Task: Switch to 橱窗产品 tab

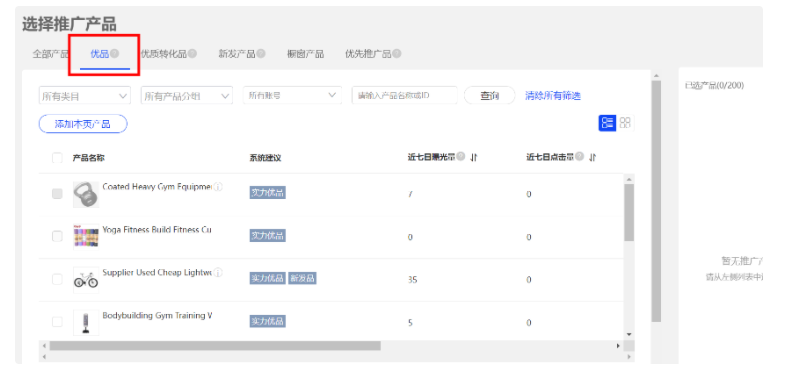Action: [305, 54]
